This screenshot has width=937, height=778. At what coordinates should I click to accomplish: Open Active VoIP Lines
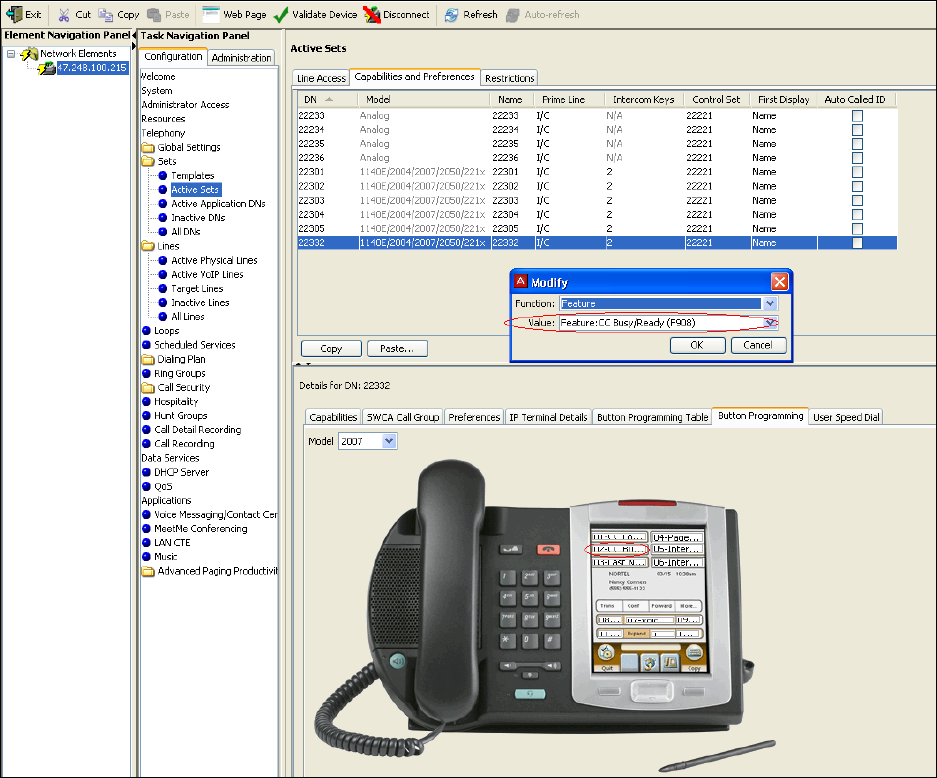click(207, 274)
